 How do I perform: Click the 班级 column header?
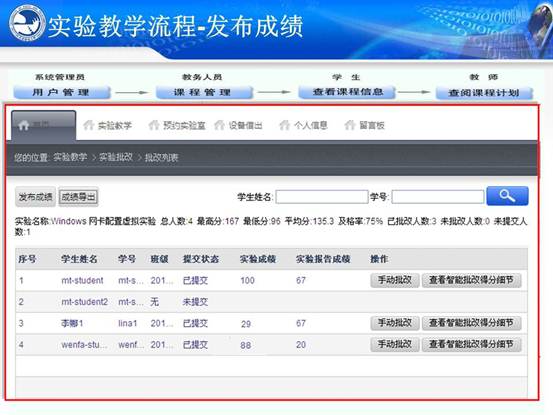point(159,259)
